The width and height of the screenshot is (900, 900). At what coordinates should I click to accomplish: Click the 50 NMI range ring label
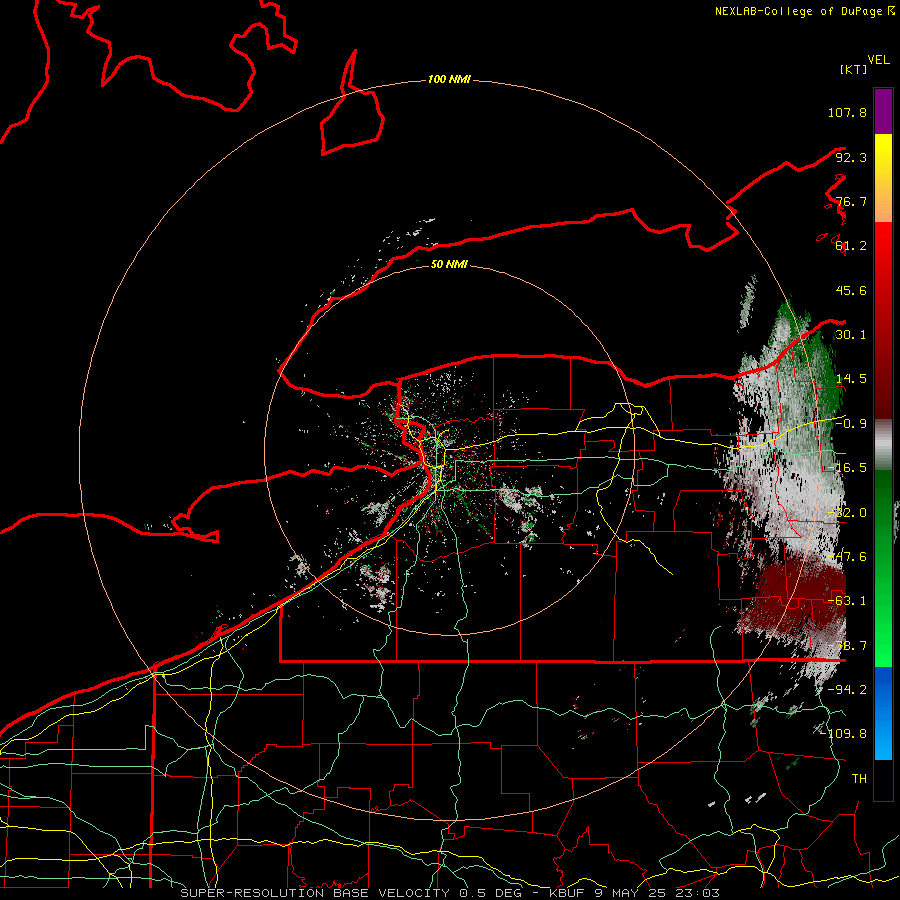tap(449, 264)
